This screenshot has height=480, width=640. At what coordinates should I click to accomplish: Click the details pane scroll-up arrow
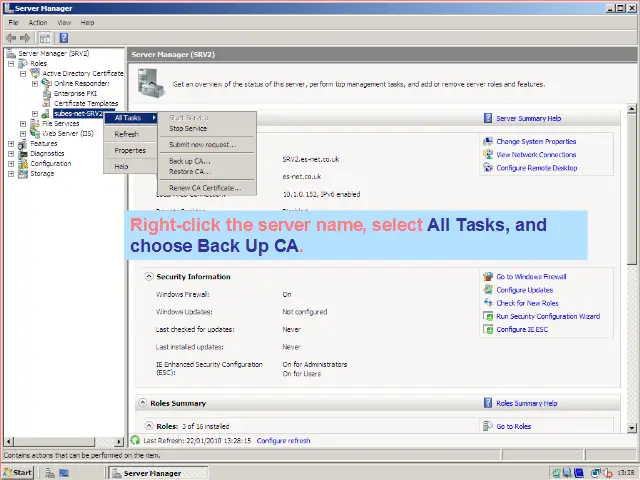tap(631, 109)
